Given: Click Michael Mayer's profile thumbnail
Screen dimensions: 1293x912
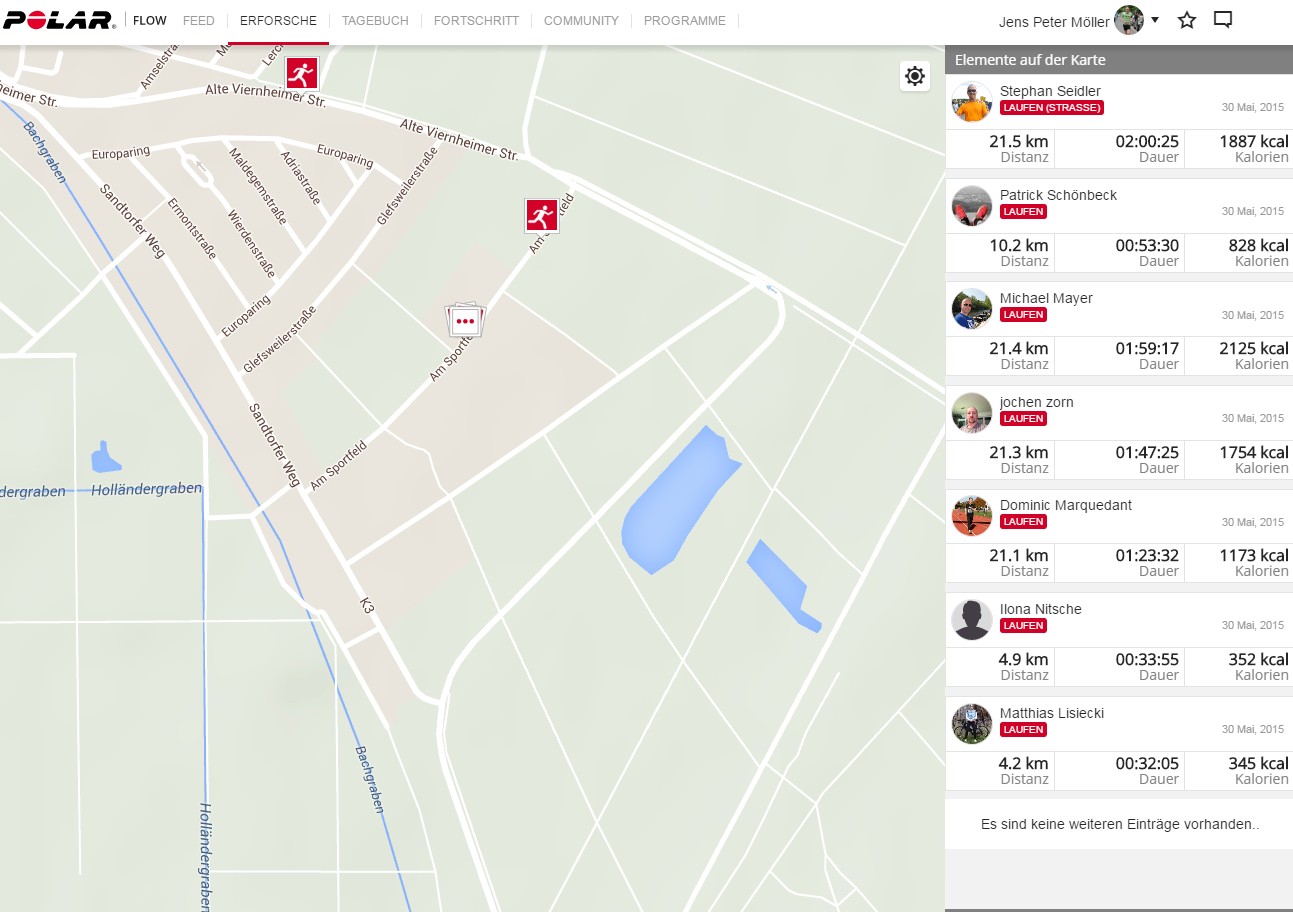Looking at the screenshot, I should point(971,309).
